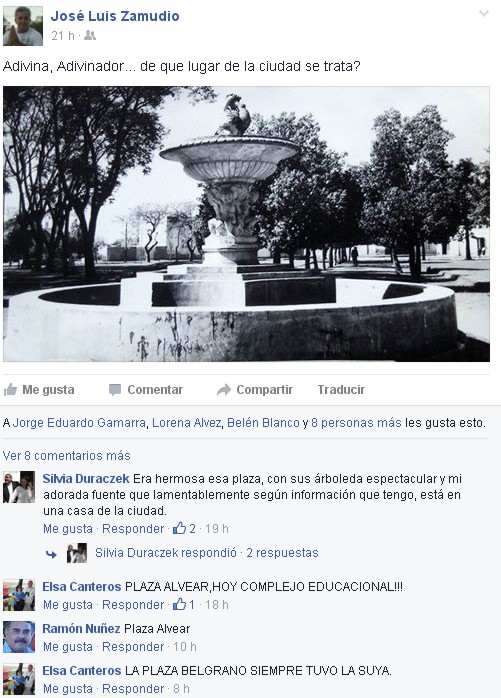
Task: Click the like count thumb on Elsa's Plaza Alvear comment
Action: [x=179, y=604]
